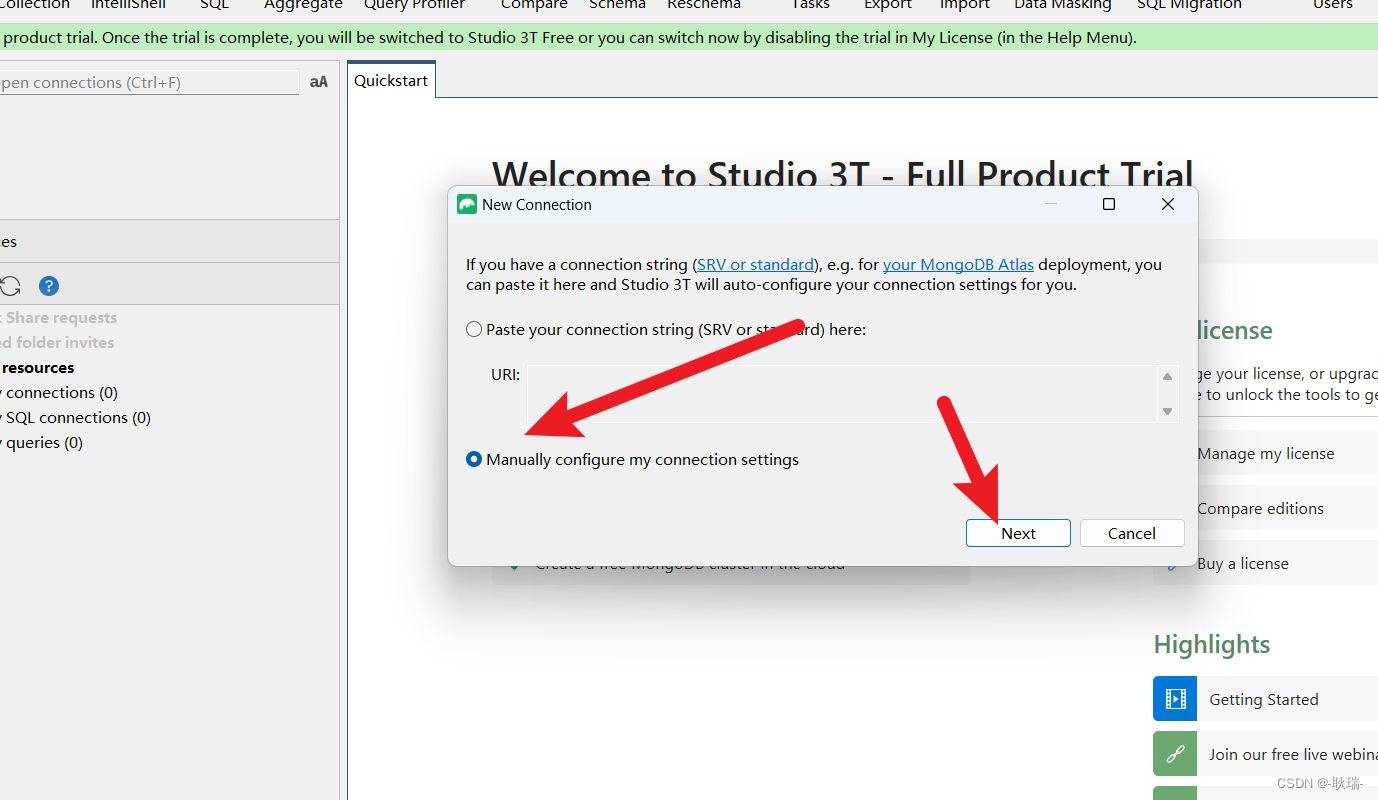1378x800 pixels.
Task: Select the 'SQL connections (0)' tree row
Action: click(76, 417)
